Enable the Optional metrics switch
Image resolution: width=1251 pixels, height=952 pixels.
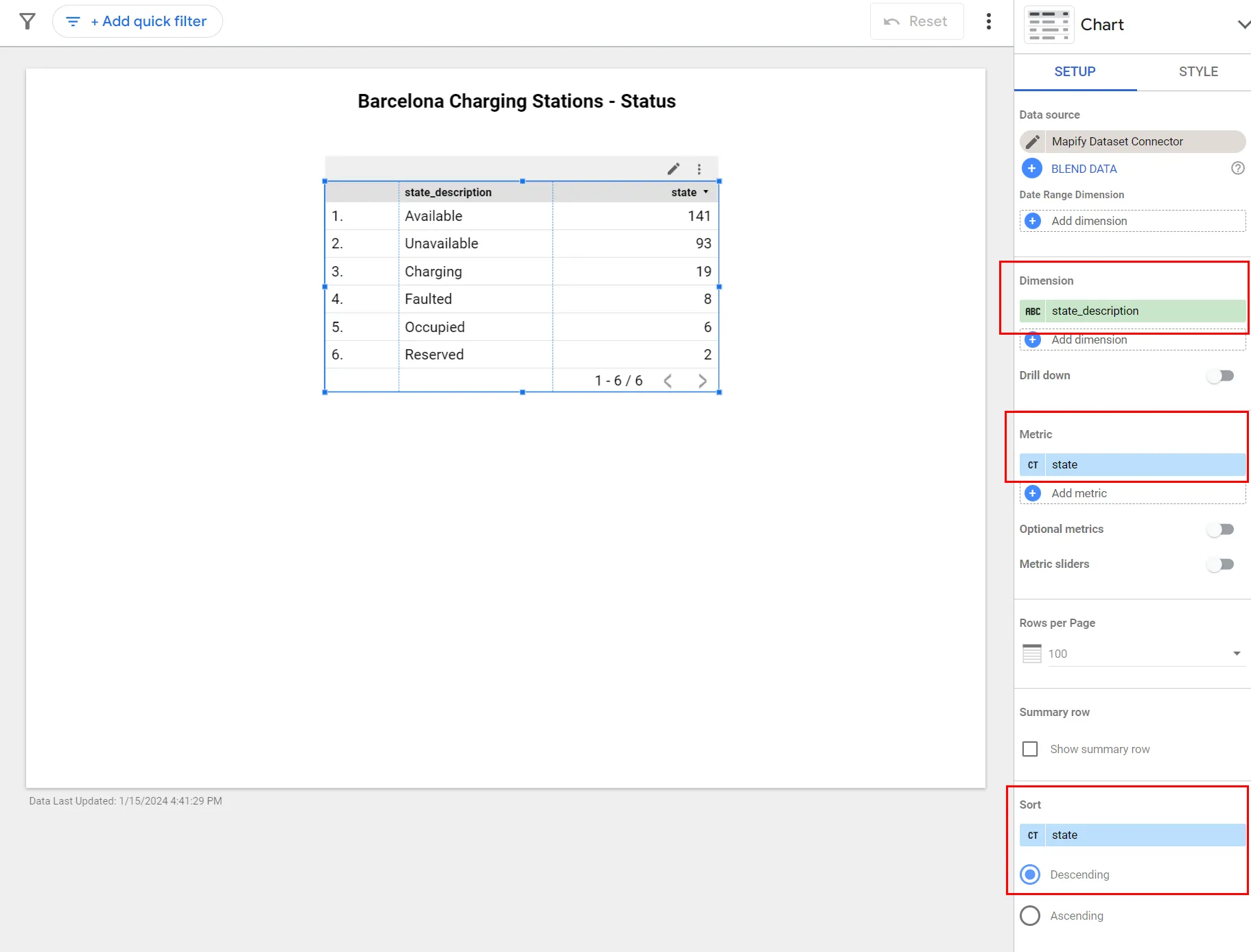1221,529
